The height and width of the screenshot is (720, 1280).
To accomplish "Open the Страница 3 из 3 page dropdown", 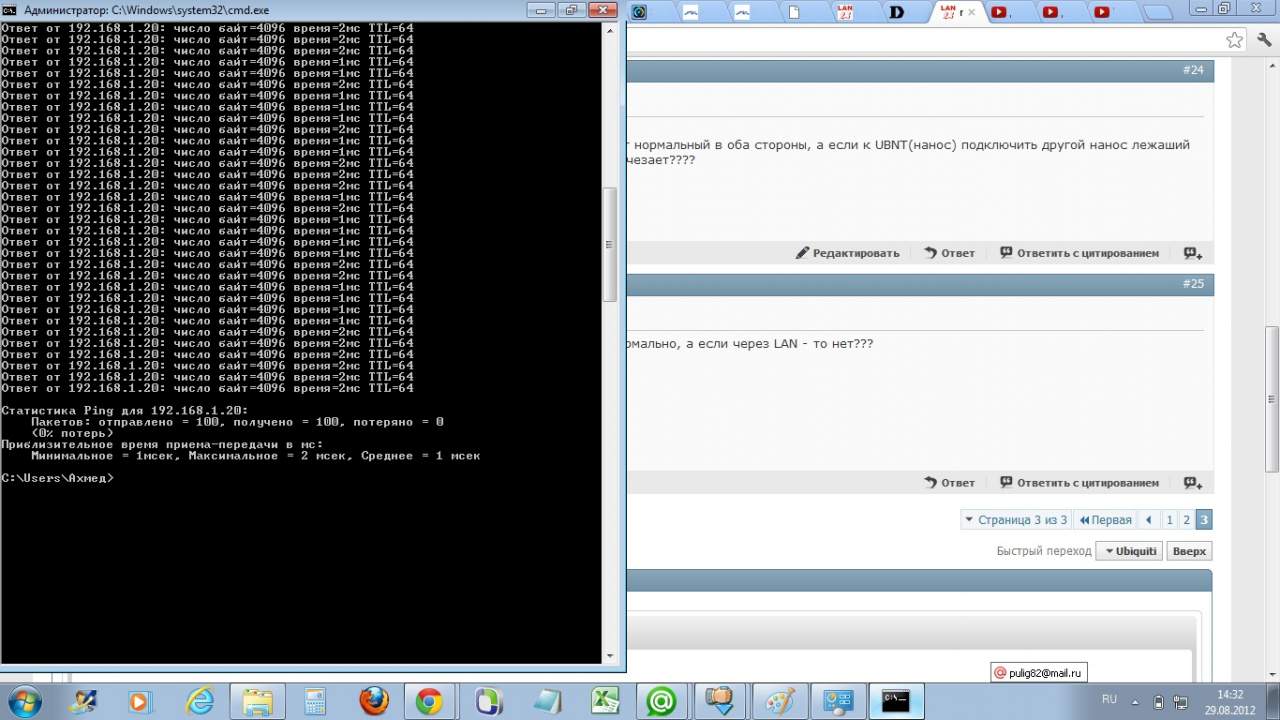I will point(1015,520).
